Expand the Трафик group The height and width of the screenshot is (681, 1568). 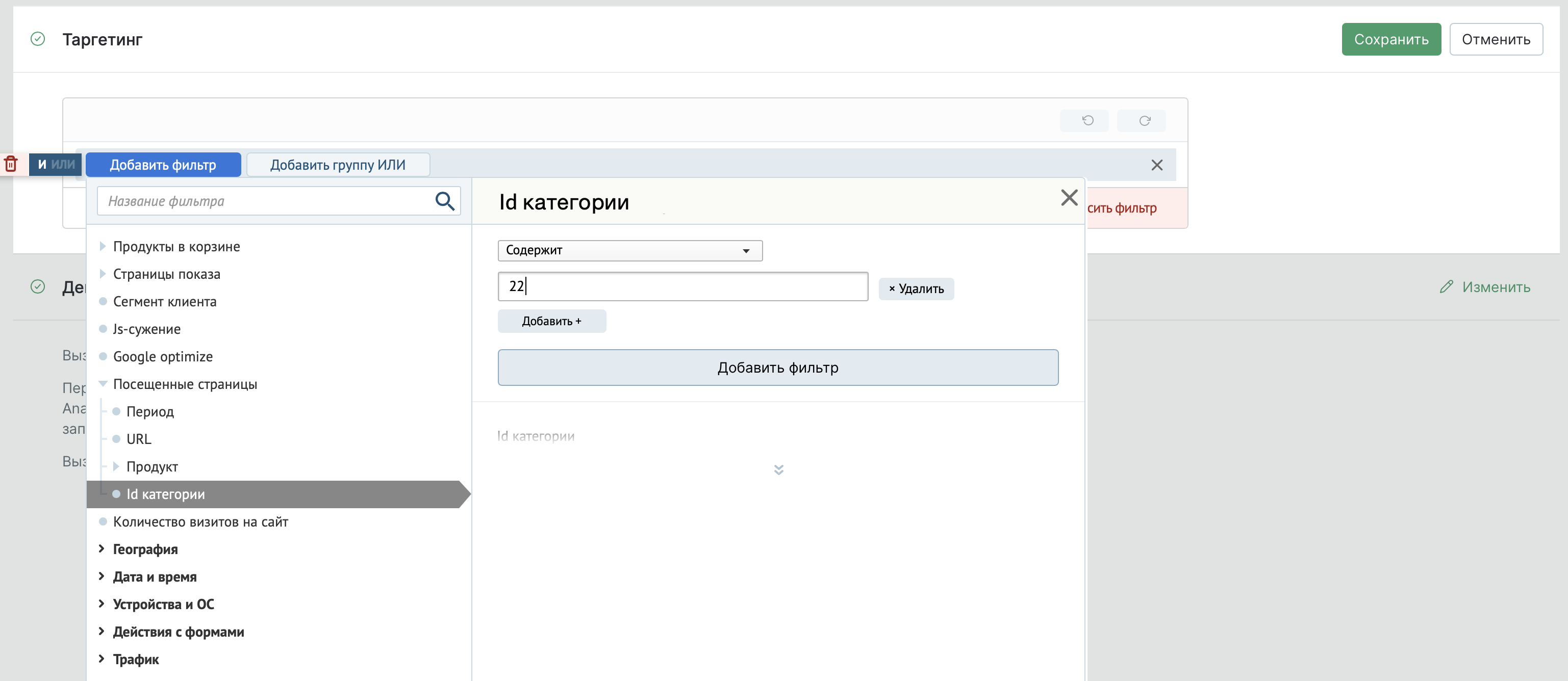tap(102, 659)
